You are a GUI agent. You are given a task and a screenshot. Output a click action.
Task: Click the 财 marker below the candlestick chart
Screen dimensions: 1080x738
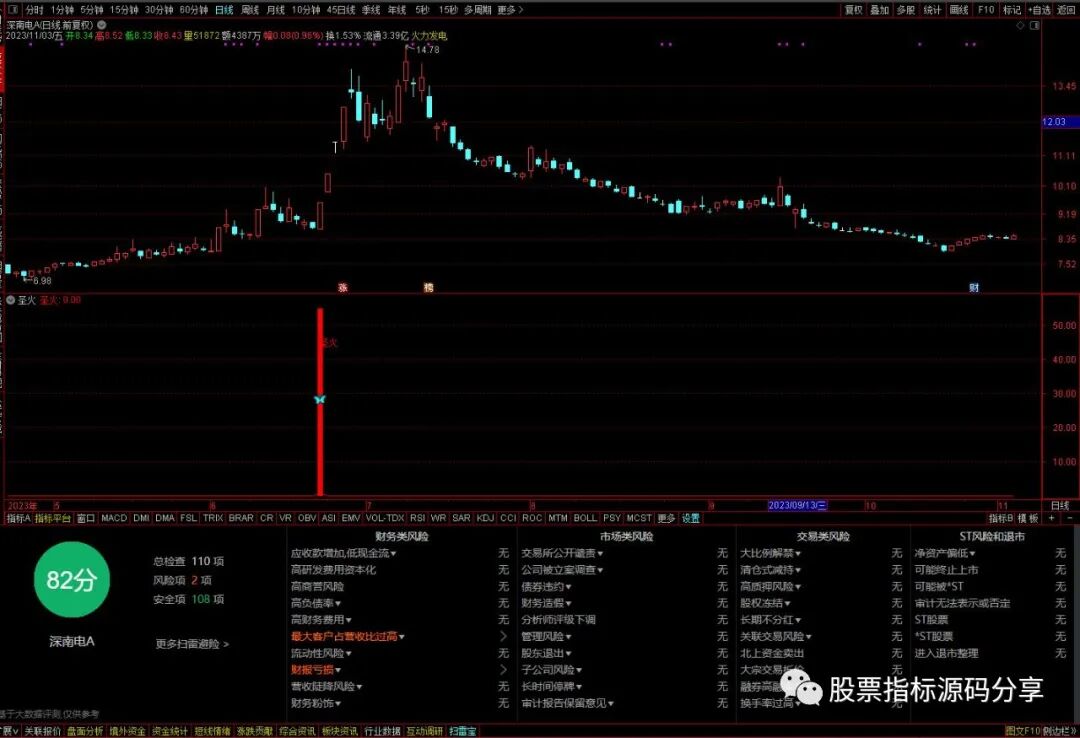coord(974,287)
